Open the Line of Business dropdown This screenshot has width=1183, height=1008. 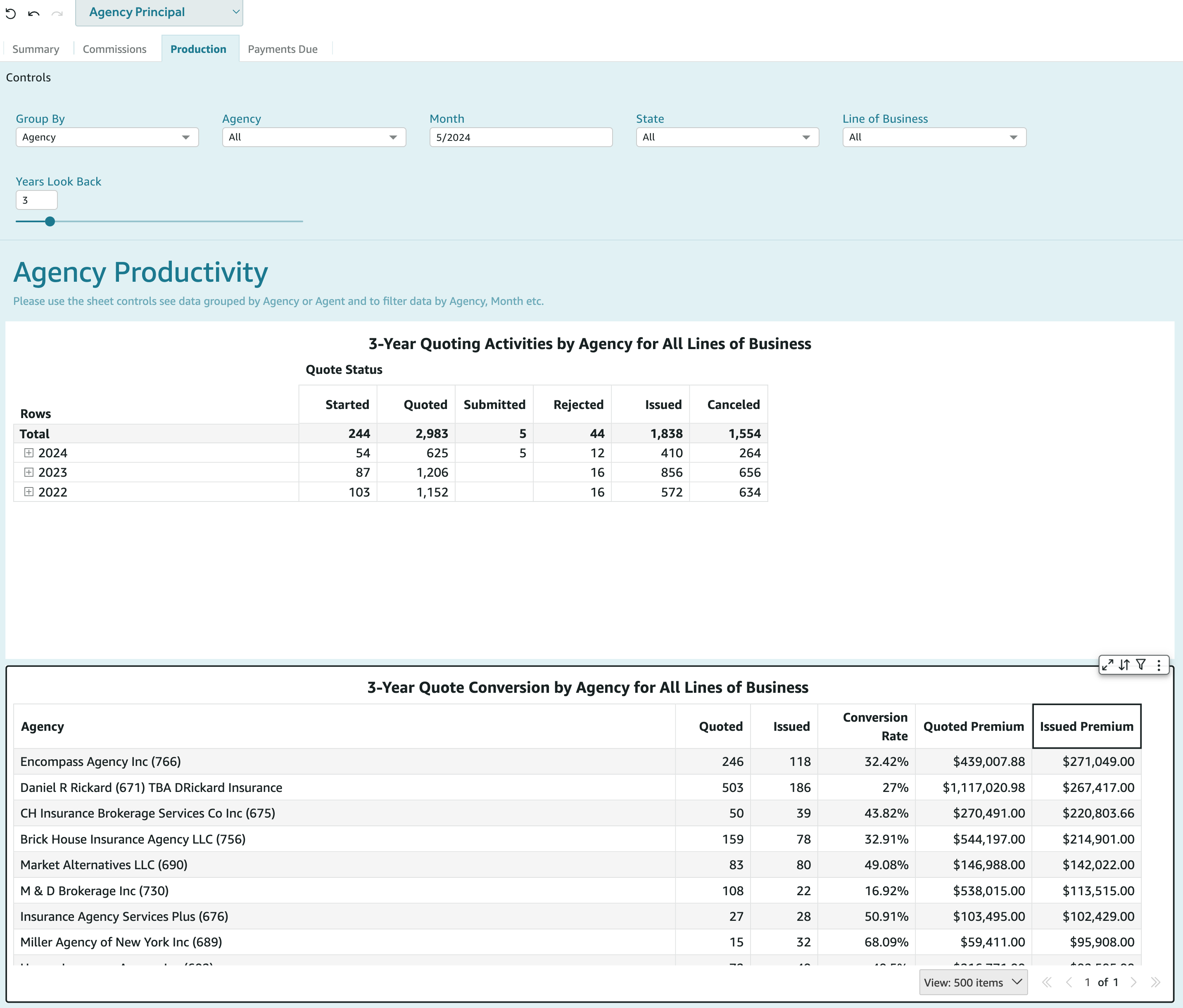tap(934, 137)
